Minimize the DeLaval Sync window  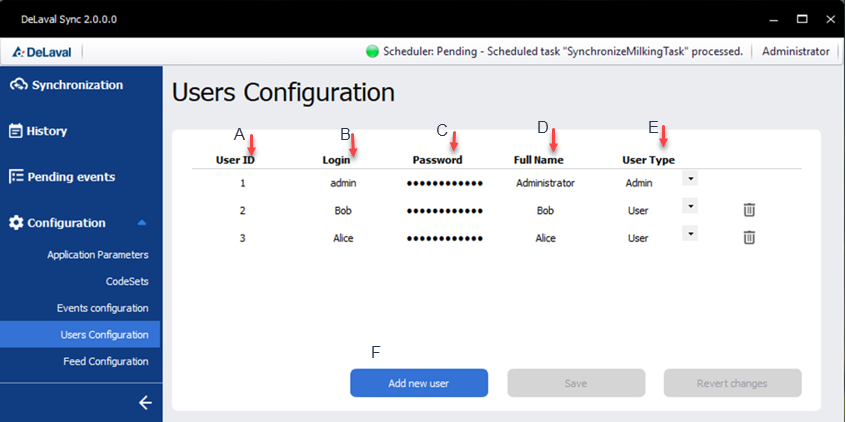(774, 20)
